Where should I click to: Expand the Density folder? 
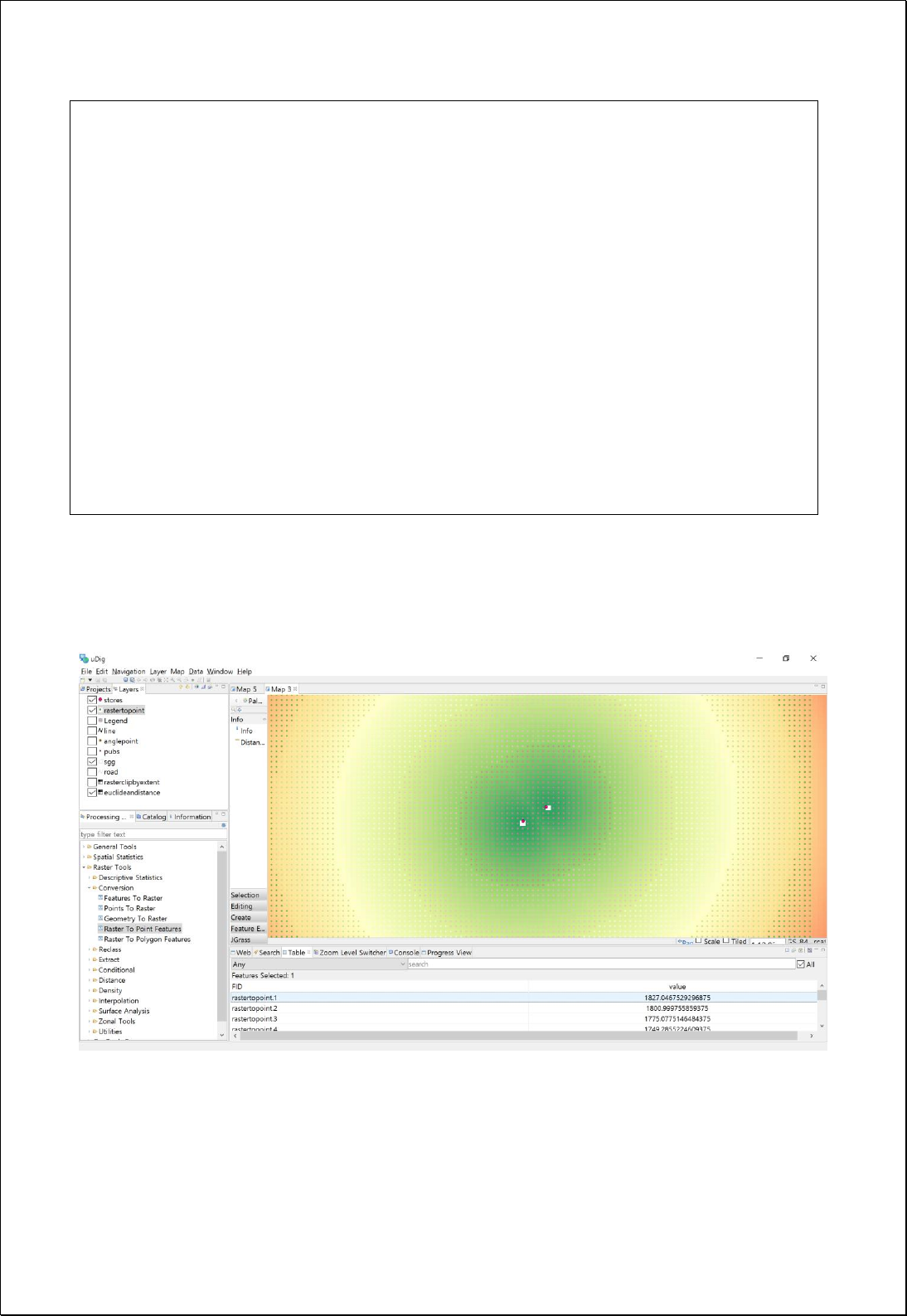(x=90, y=990)
